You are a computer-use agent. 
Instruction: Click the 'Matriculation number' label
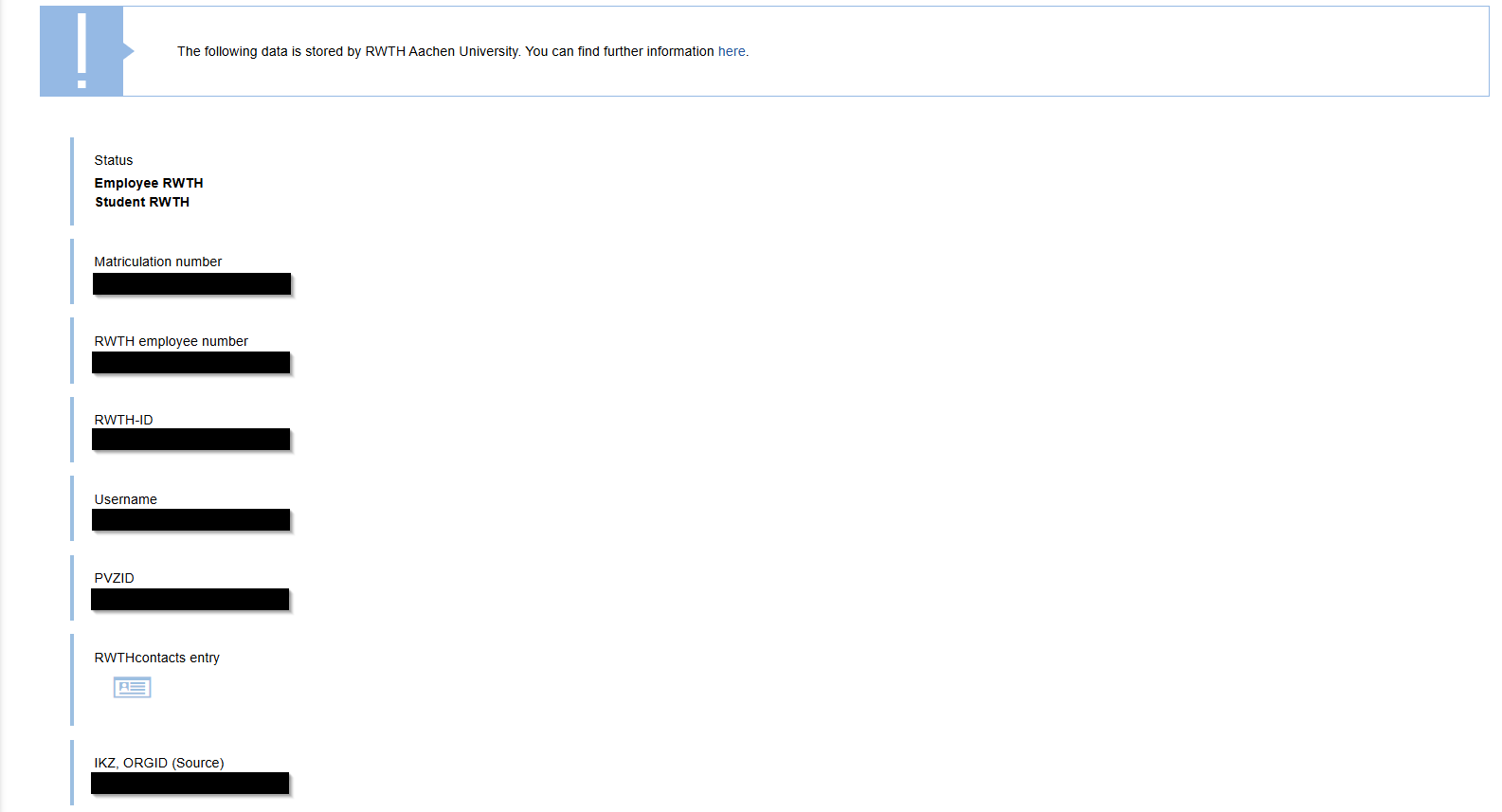157,262
